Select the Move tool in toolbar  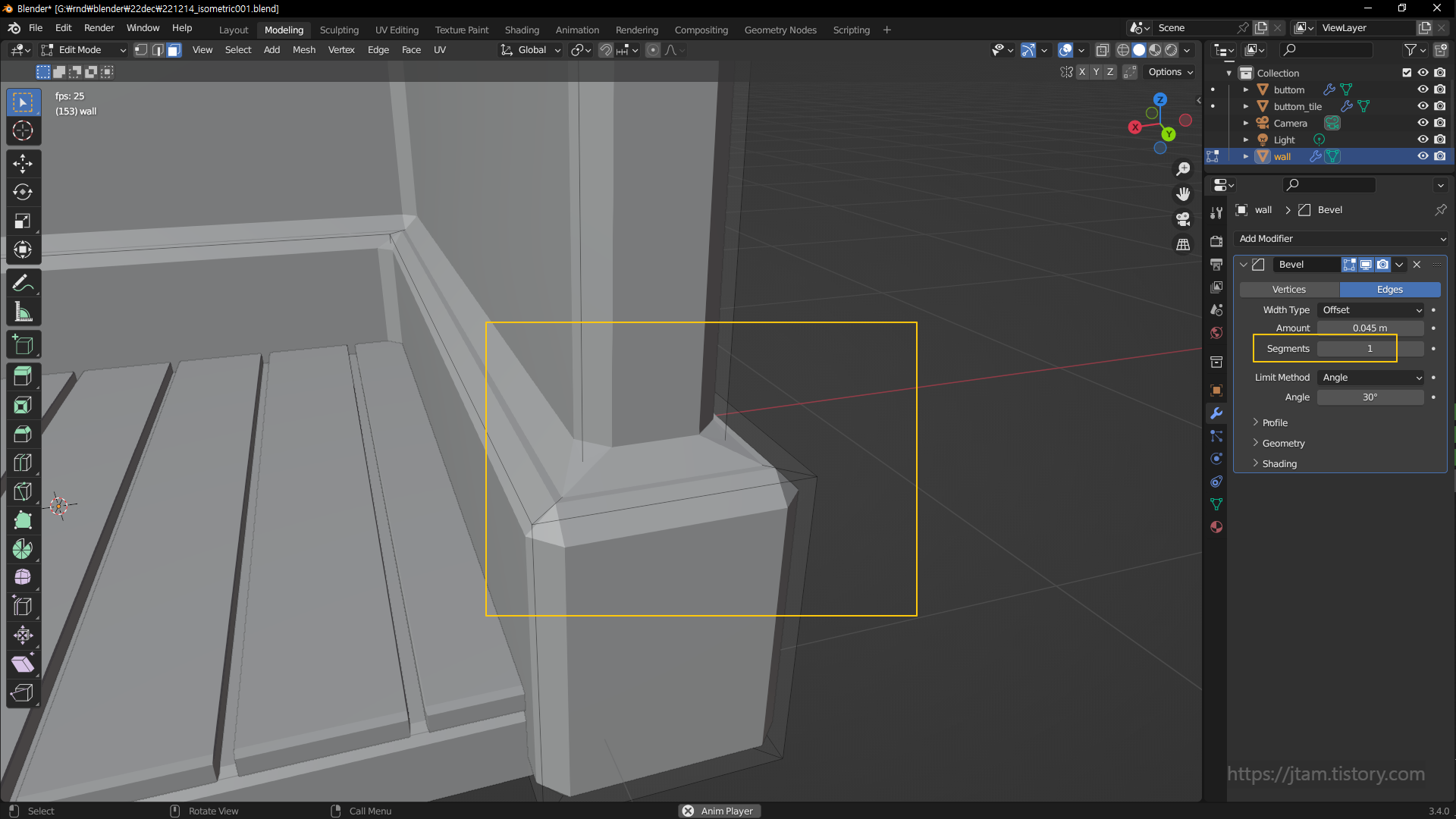[x=23, y=163]
